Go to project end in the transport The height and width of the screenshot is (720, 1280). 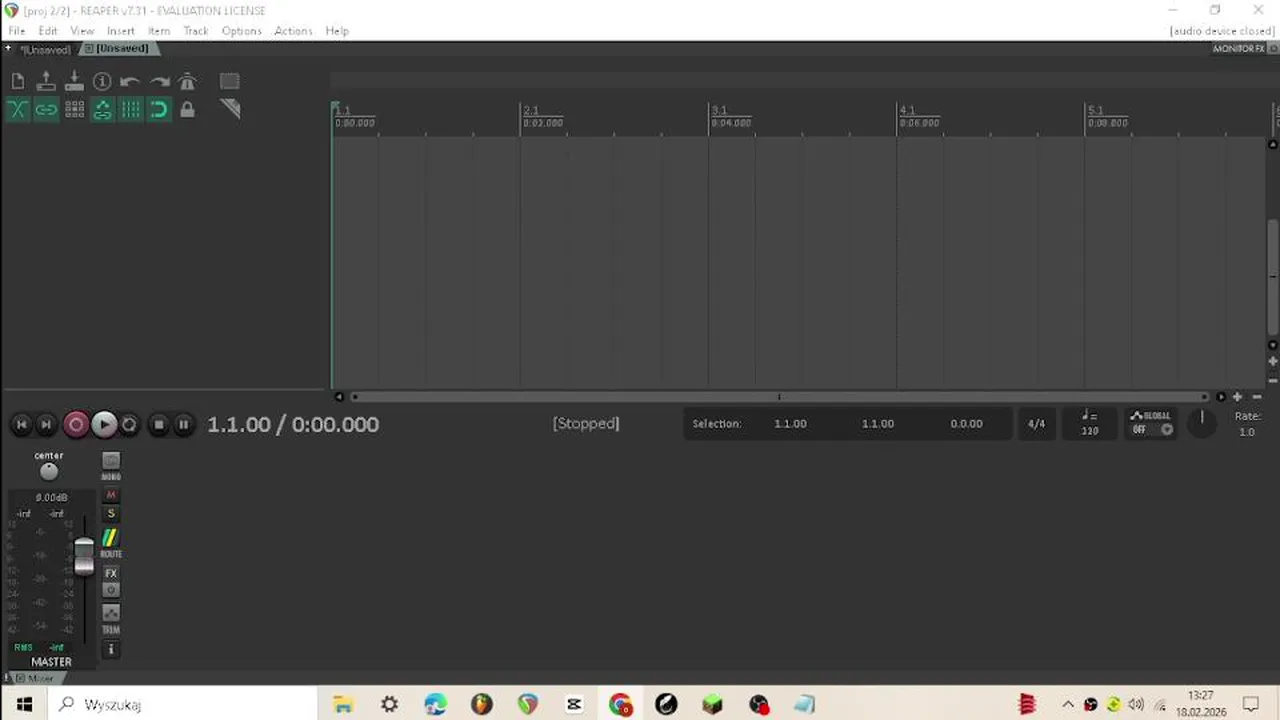(45, 425)
